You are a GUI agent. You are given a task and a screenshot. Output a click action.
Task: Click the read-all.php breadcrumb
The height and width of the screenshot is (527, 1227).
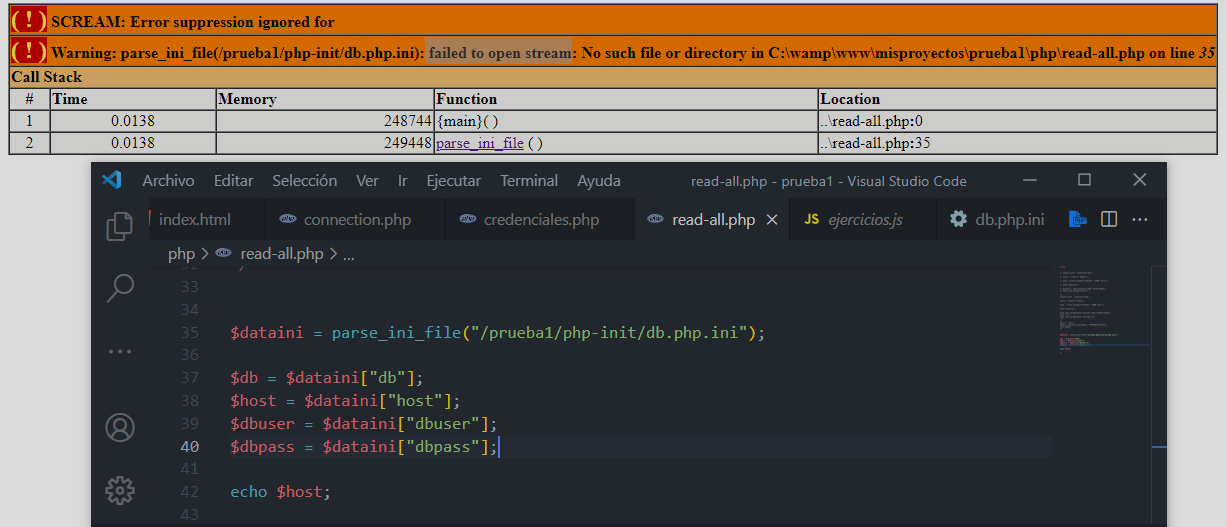point(282,254)
